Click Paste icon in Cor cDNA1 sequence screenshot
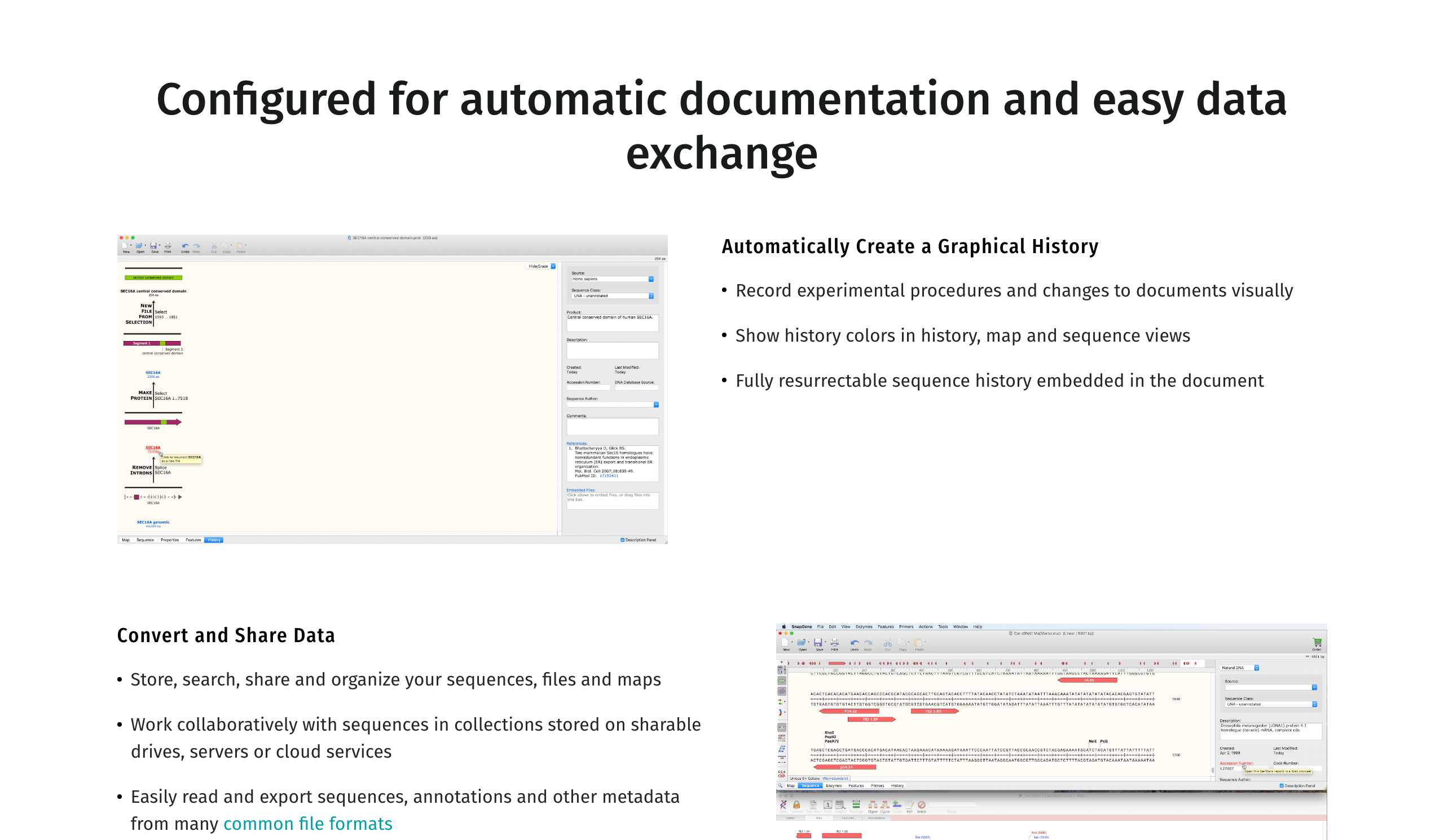The width and height of the screenshot is (1444, 840). point(918,643)
